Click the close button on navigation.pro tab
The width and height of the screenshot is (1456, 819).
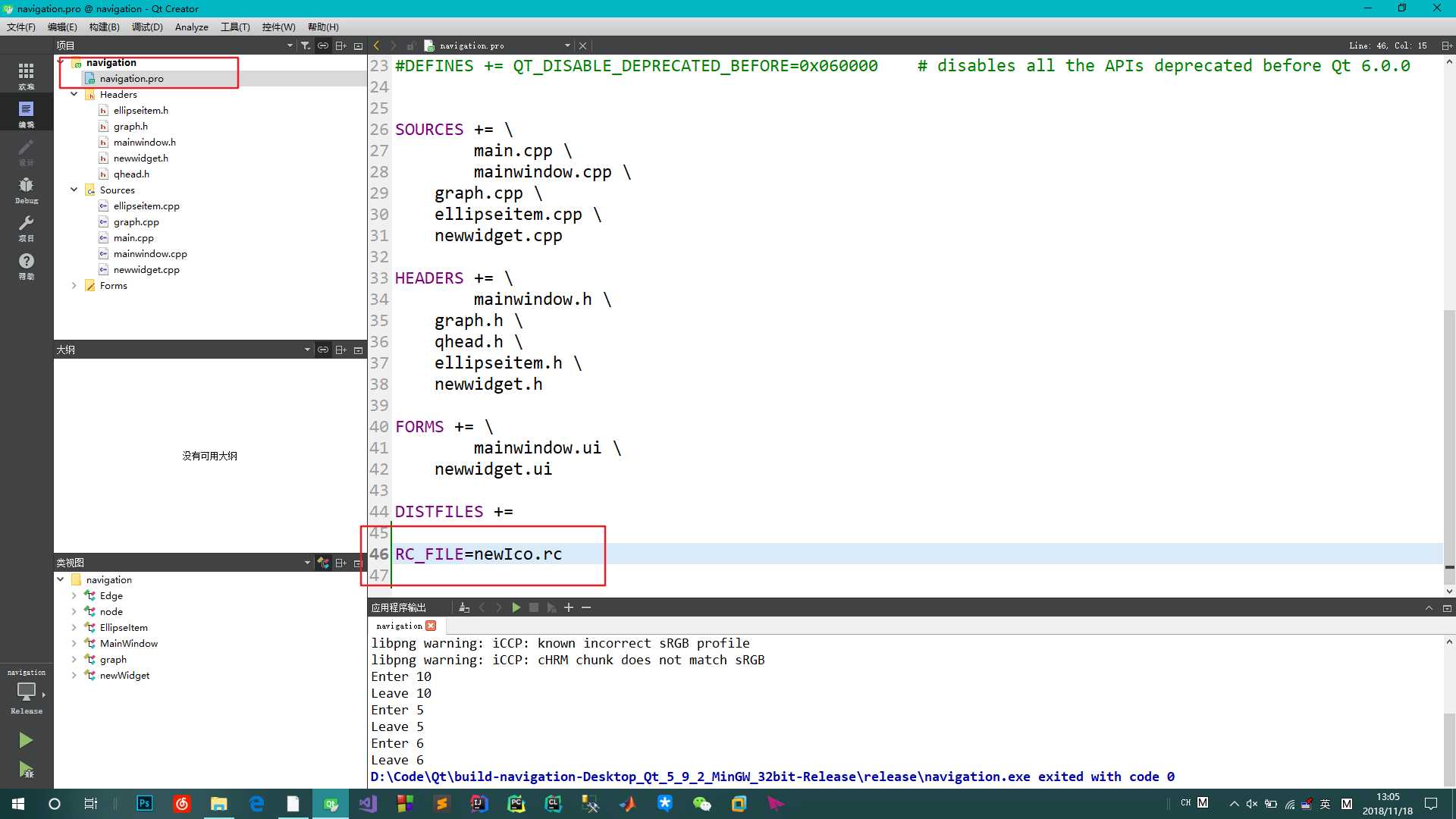click(585, 45)
